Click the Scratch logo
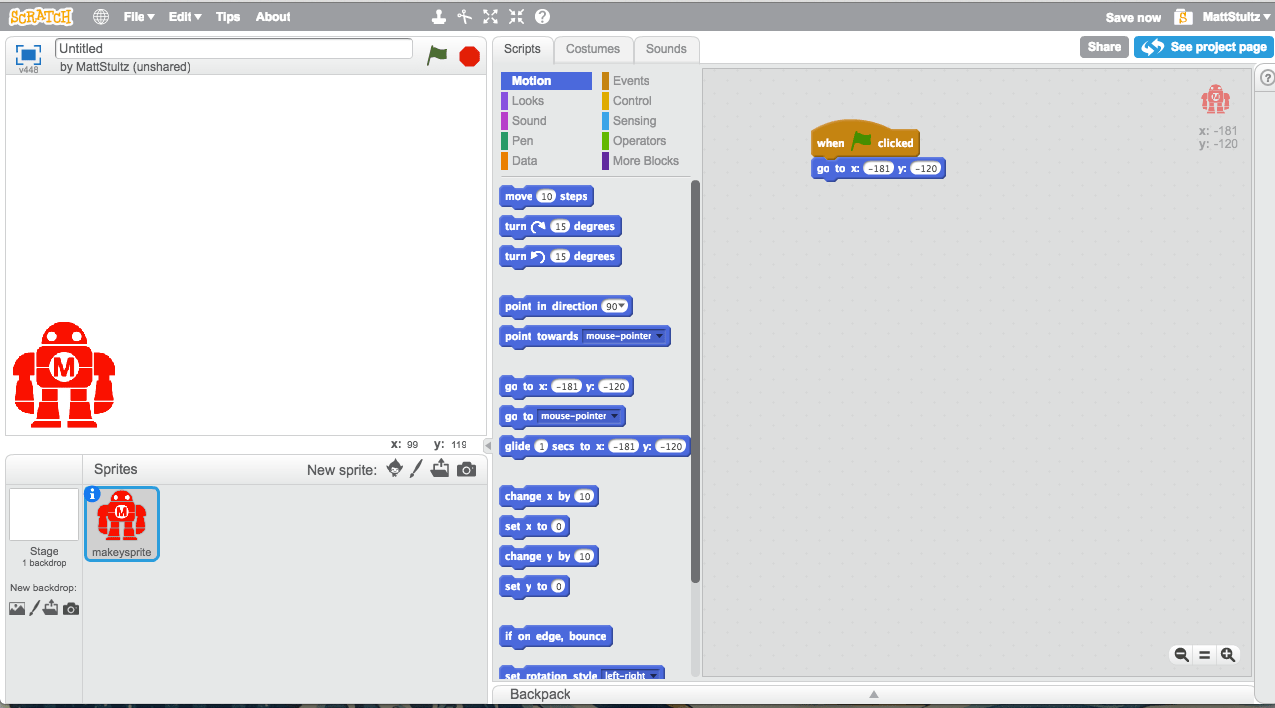1275x708 pixels. [41, 16]
